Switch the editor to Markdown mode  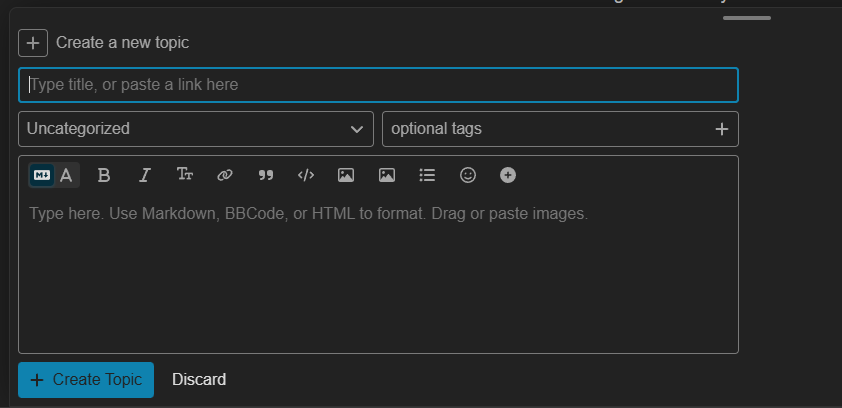click(42, 175)
